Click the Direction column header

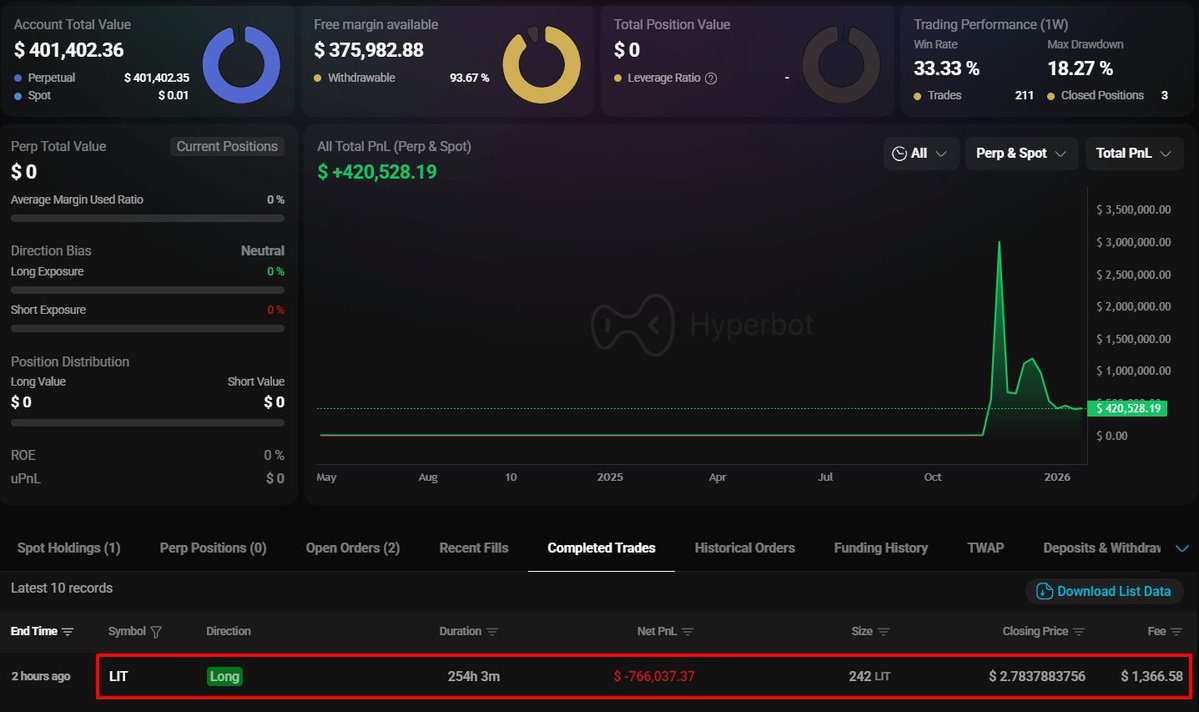pos(228,632)
